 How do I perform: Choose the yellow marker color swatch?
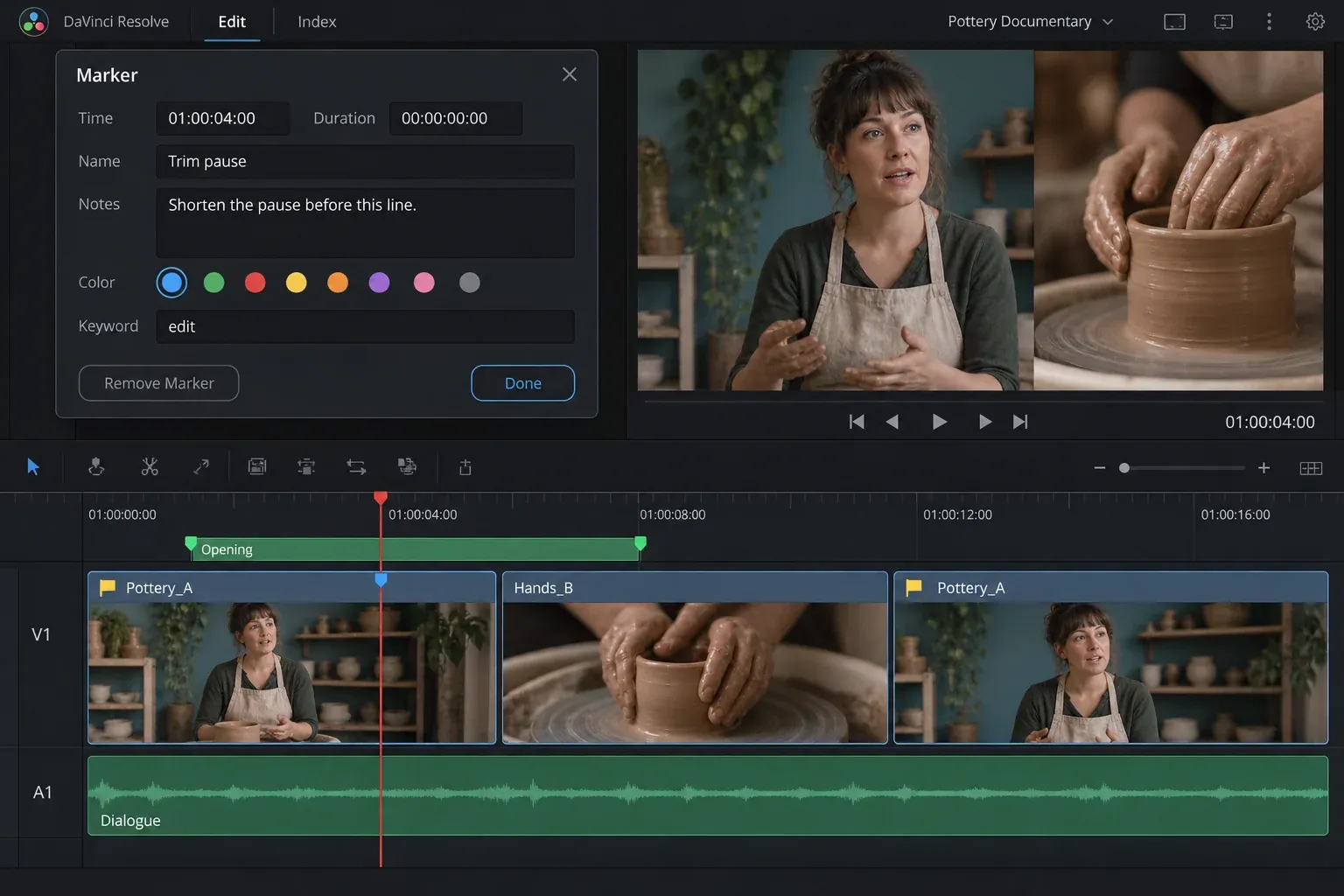(297, 283)
